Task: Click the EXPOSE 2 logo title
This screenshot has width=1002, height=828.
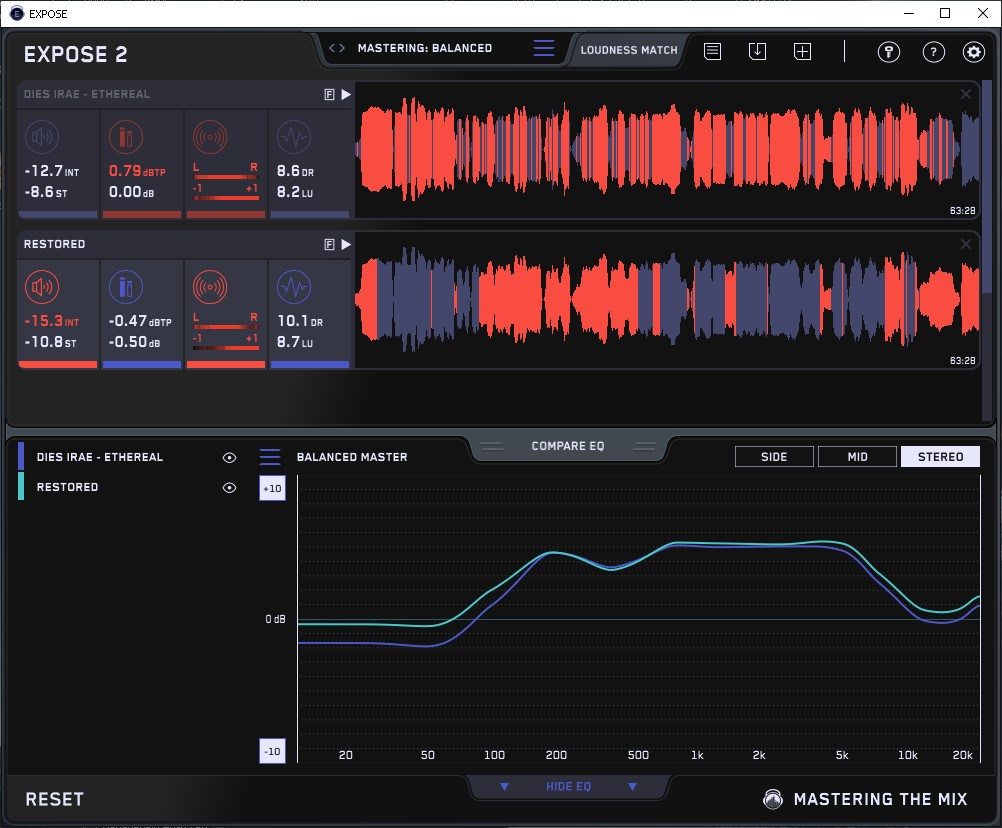Action: tap(75, 54)
